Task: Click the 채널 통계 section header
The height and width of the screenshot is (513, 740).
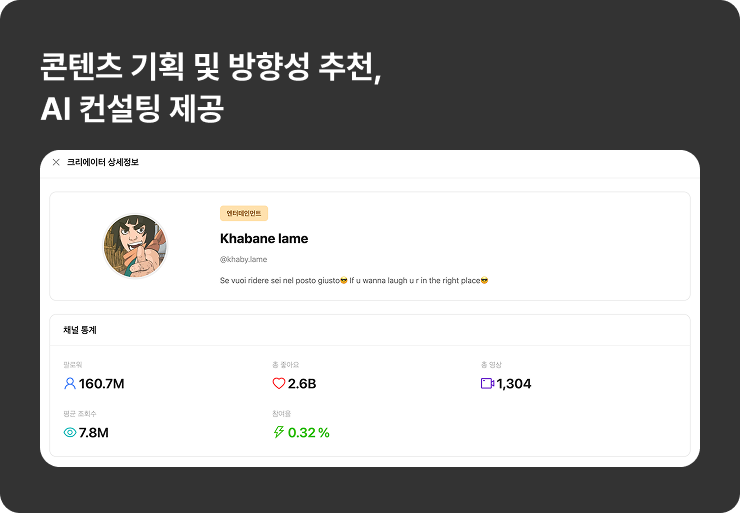Action: pyautogui.click(x=80, y=330)
